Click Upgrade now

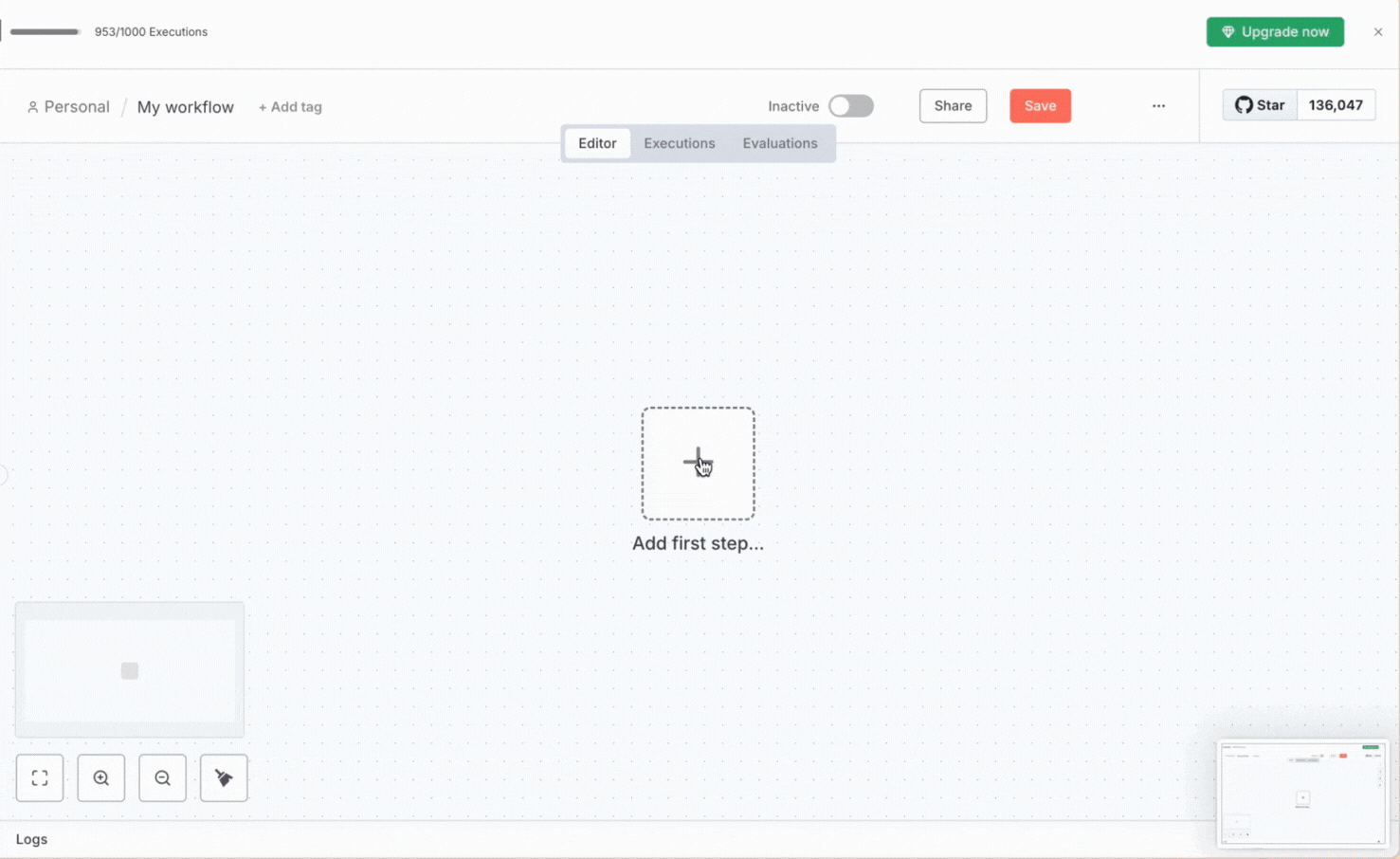click(x=1275, y=31)
